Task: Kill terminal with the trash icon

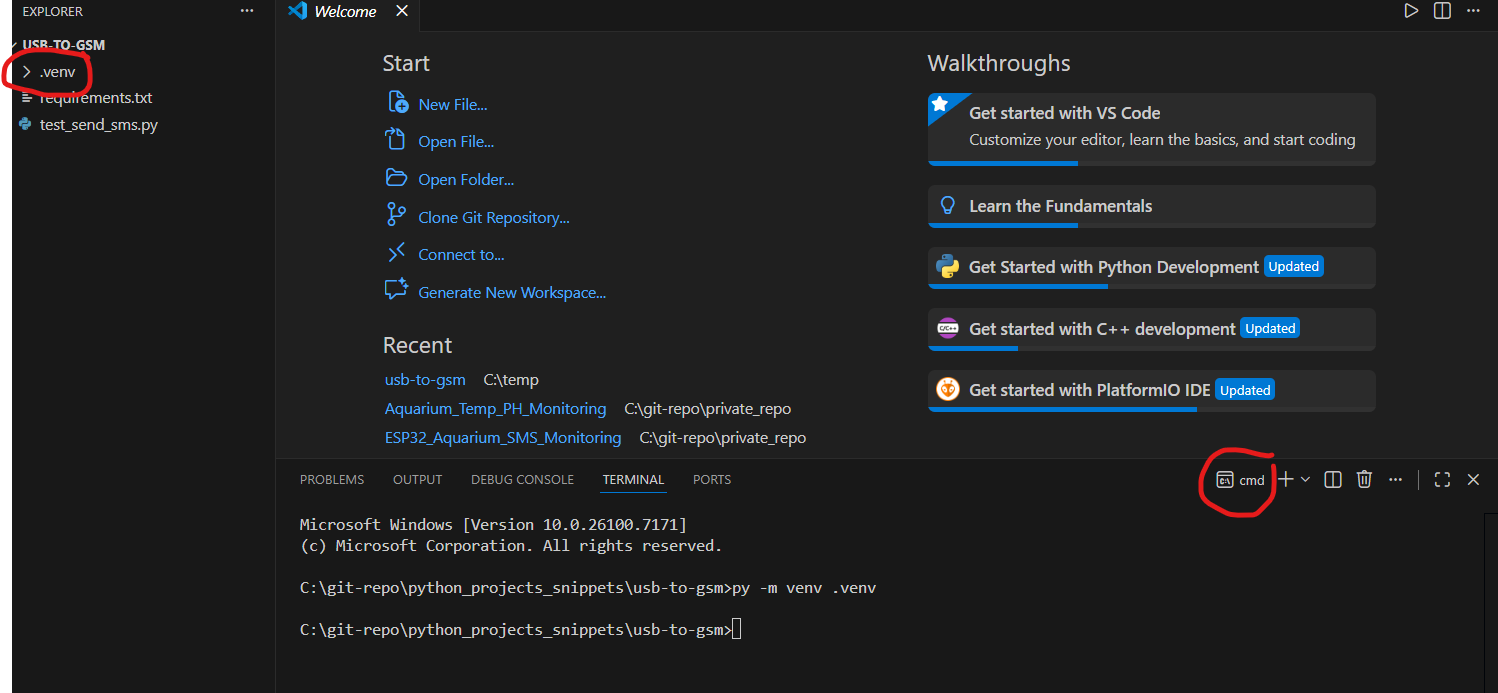Action: (x=1364, y=480)
